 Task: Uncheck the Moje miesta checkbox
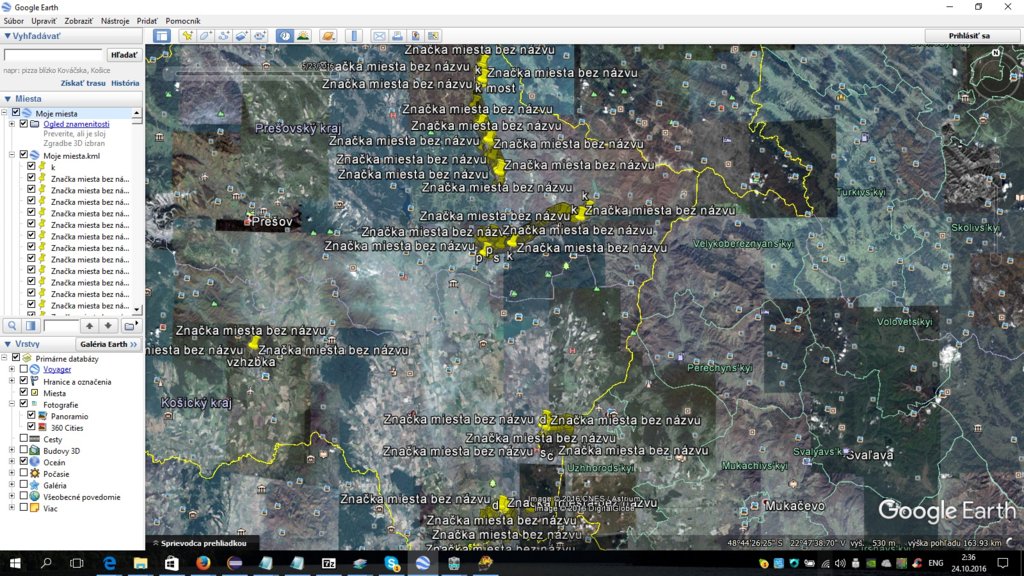[16, 113]
